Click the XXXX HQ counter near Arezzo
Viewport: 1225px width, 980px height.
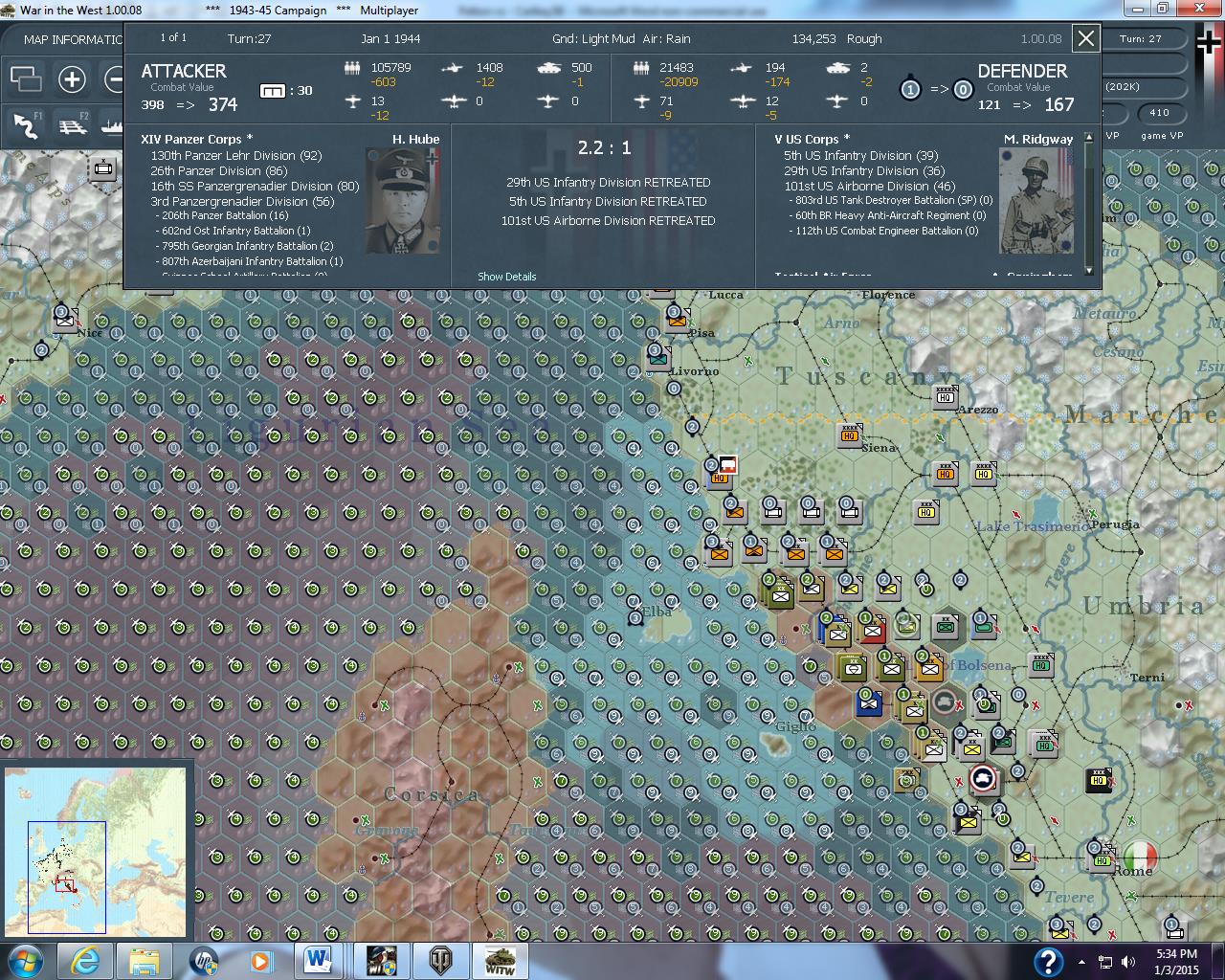point(946,395)
